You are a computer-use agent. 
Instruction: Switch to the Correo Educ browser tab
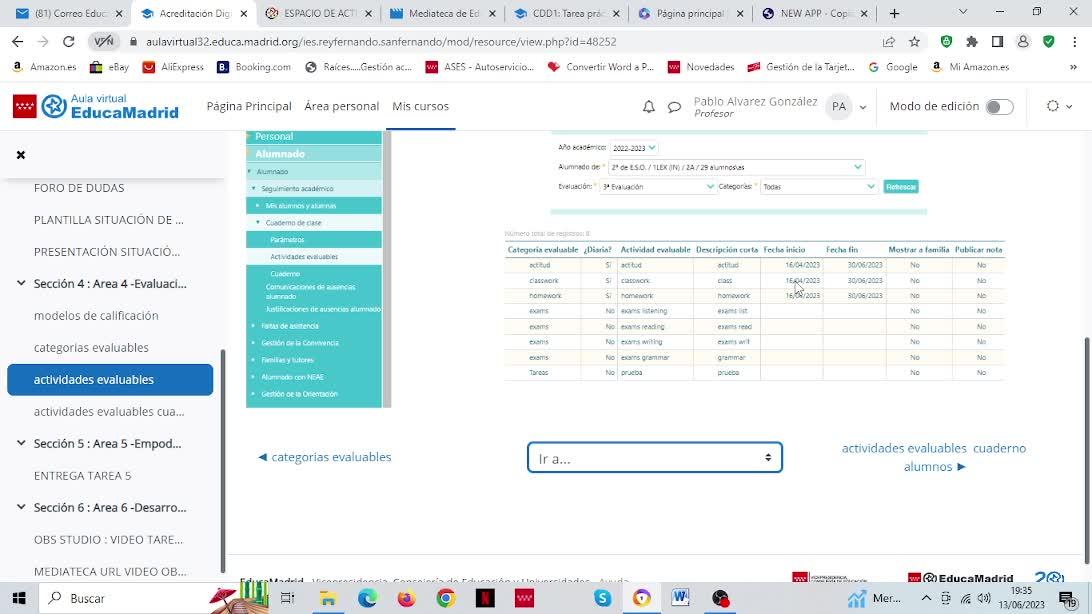(x=70, y=13)
